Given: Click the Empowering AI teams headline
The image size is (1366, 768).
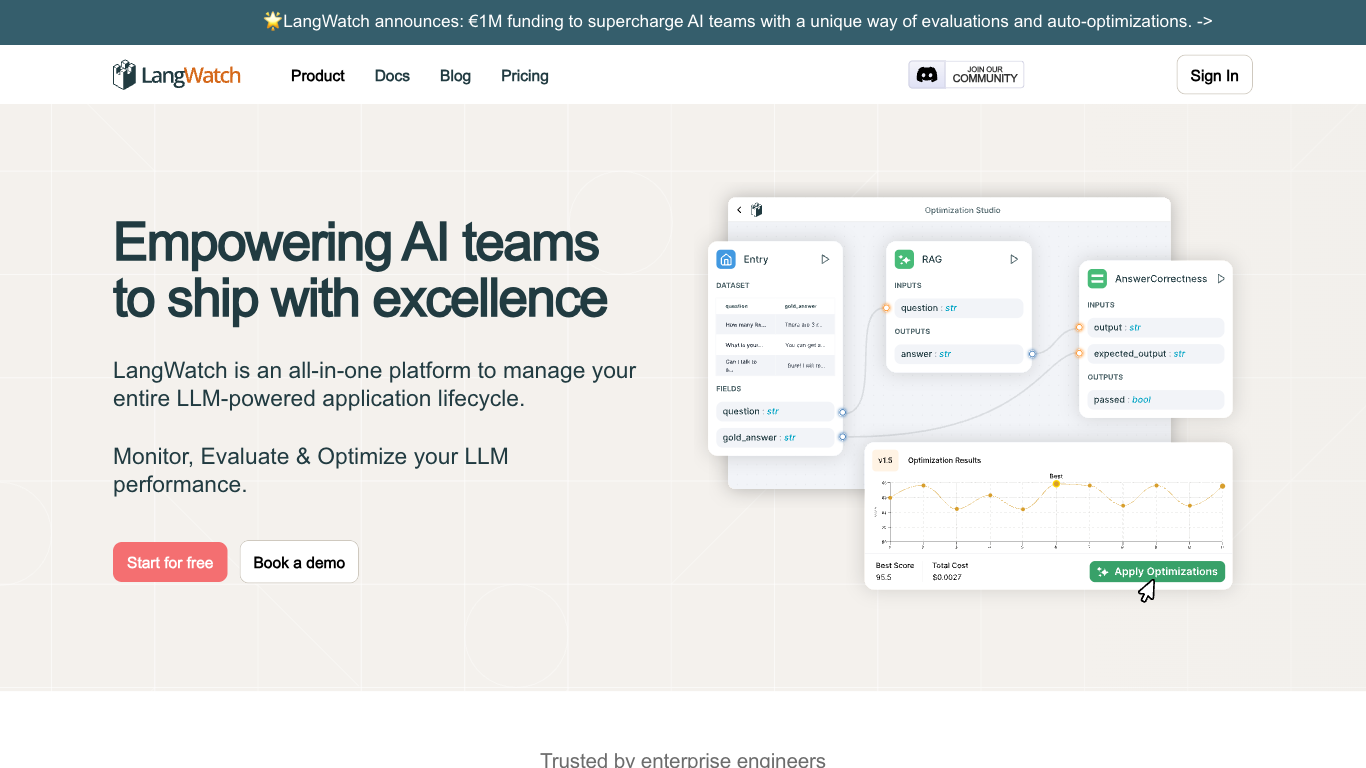Looking at the screenshot, I should pyautogui.click(x=360, y=270).
